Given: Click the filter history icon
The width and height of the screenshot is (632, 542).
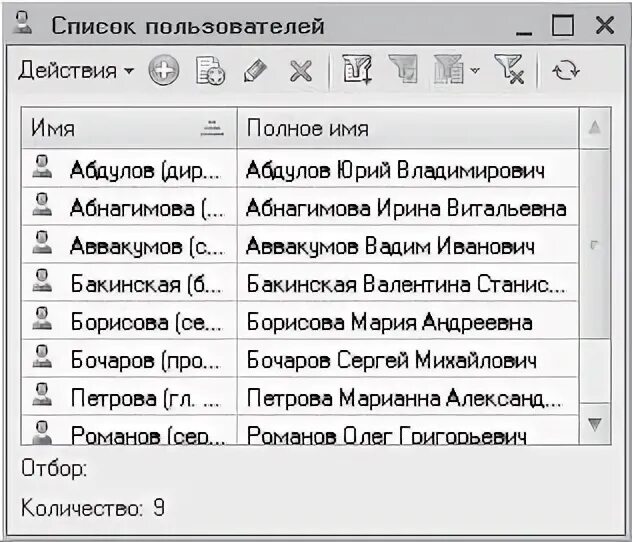Looking at the screenshot, I should [449, 70].
